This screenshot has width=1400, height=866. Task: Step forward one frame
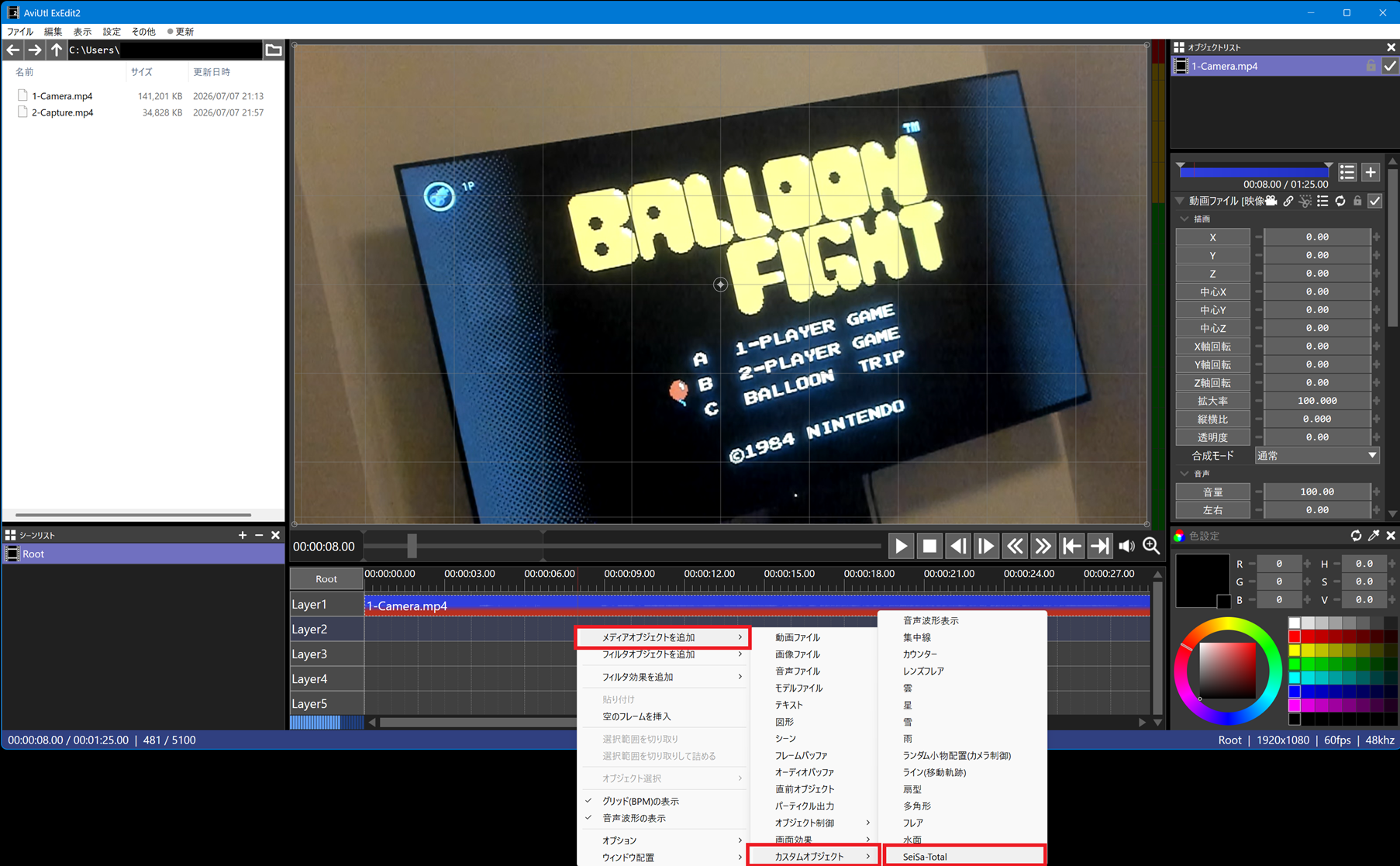coord(986,547)
